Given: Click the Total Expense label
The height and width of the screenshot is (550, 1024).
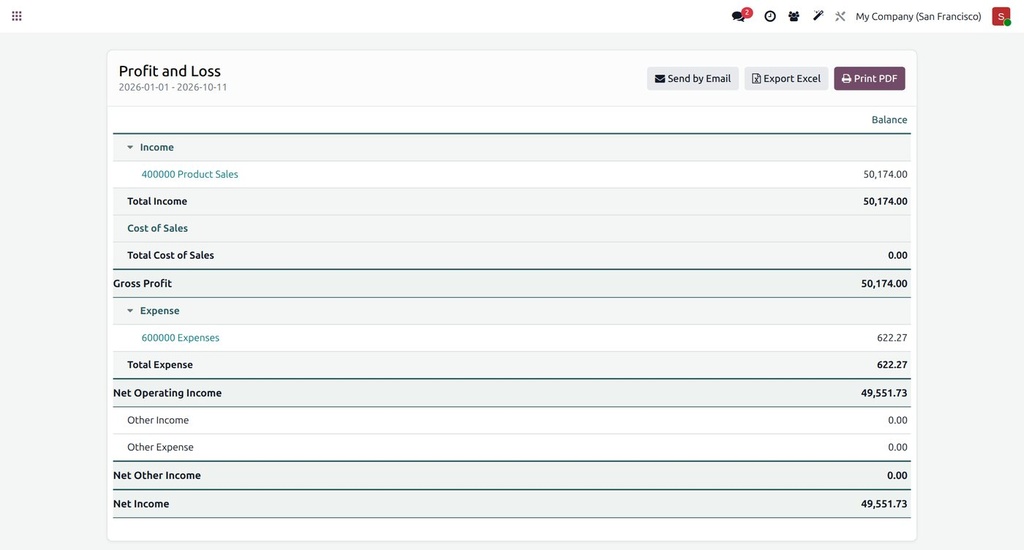Looking at the screenshot, I should pos(160,364).
